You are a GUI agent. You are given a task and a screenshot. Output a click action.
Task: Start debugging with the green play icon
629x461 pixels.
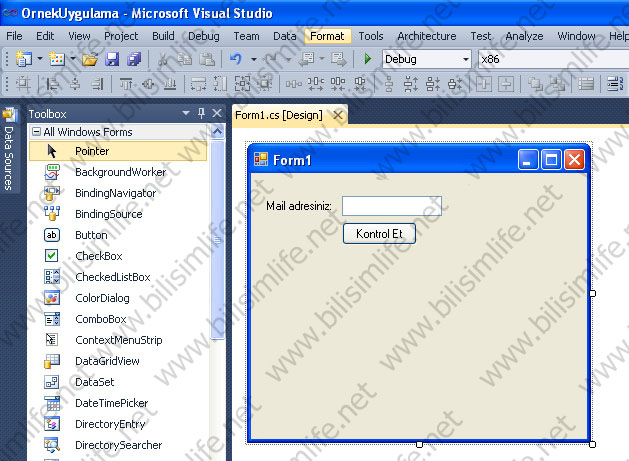coord(367,59)
